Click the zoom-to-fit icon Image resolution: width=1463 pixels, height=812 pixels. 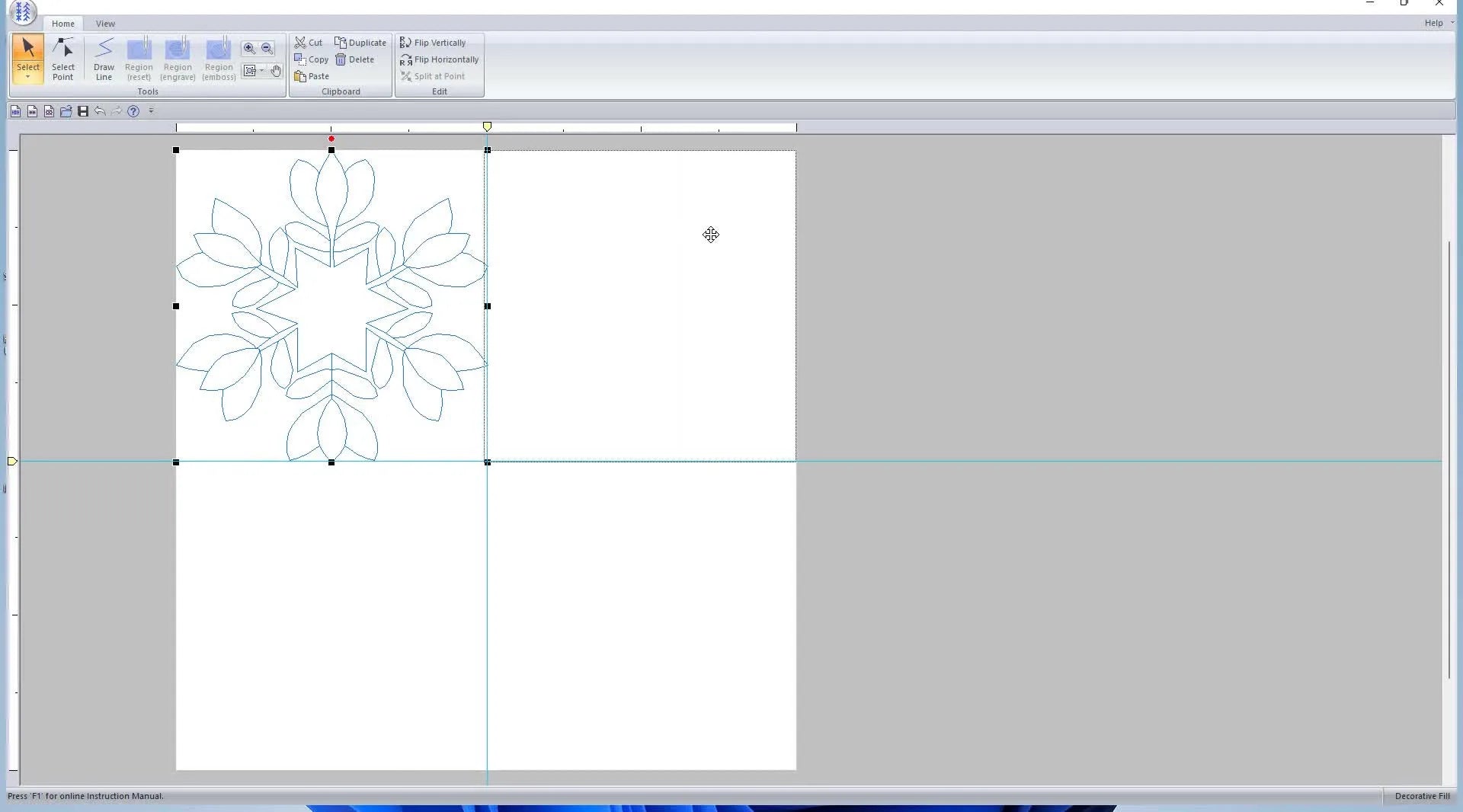(x=249, y=71)
